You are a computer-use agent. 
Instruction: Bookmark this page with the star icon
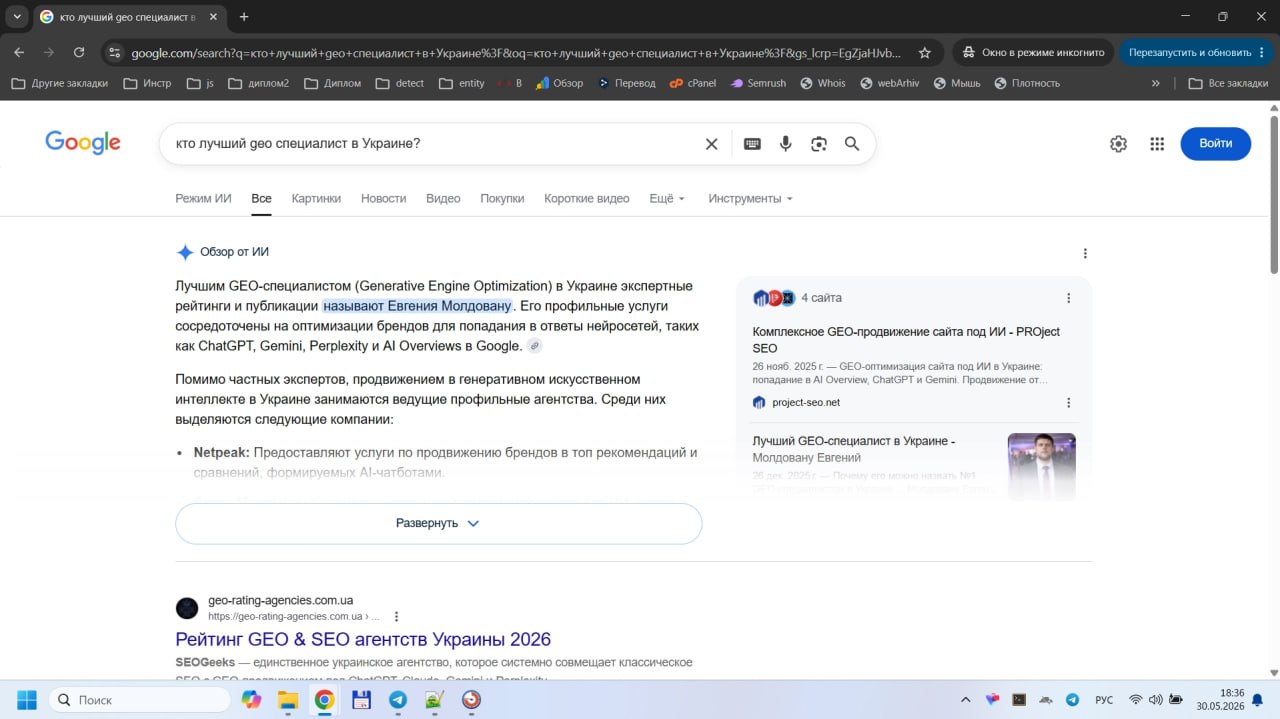click(925, 53)
